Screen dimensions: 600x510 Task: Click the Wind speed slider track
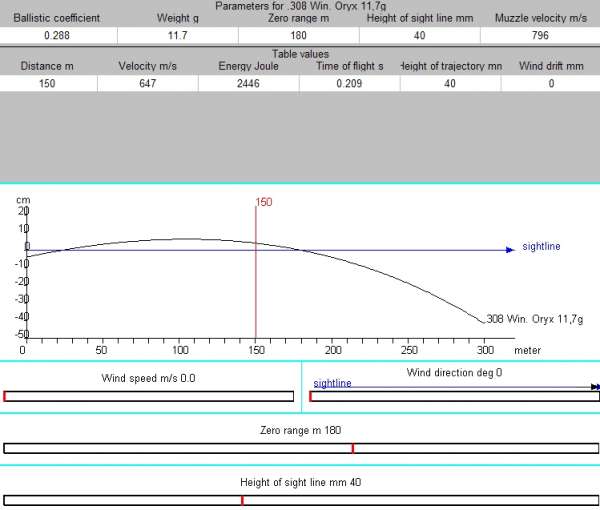[x=149, y=396]
